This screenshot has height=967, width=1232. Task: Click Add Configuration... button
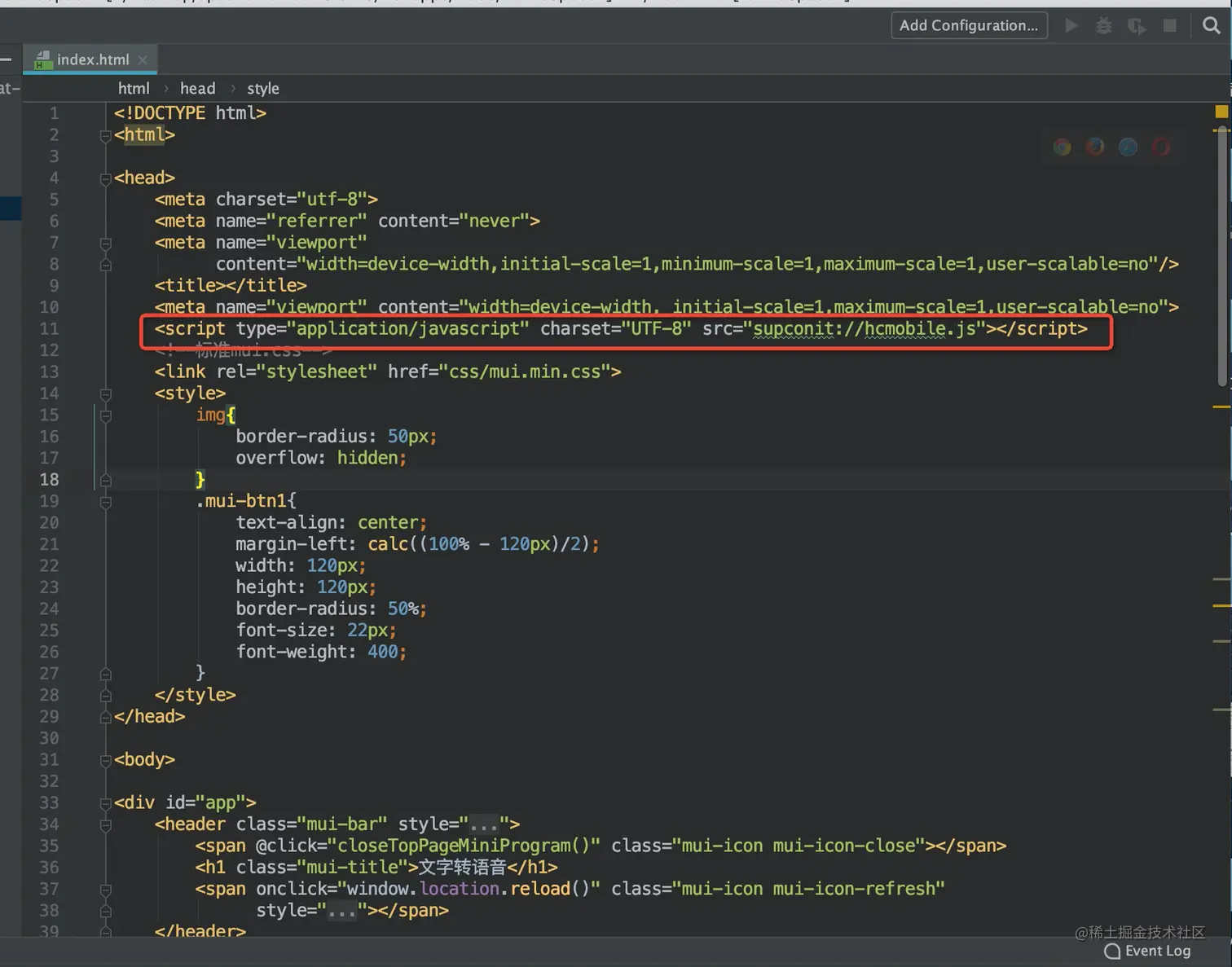pyautogui.click(x=969, y=25)
